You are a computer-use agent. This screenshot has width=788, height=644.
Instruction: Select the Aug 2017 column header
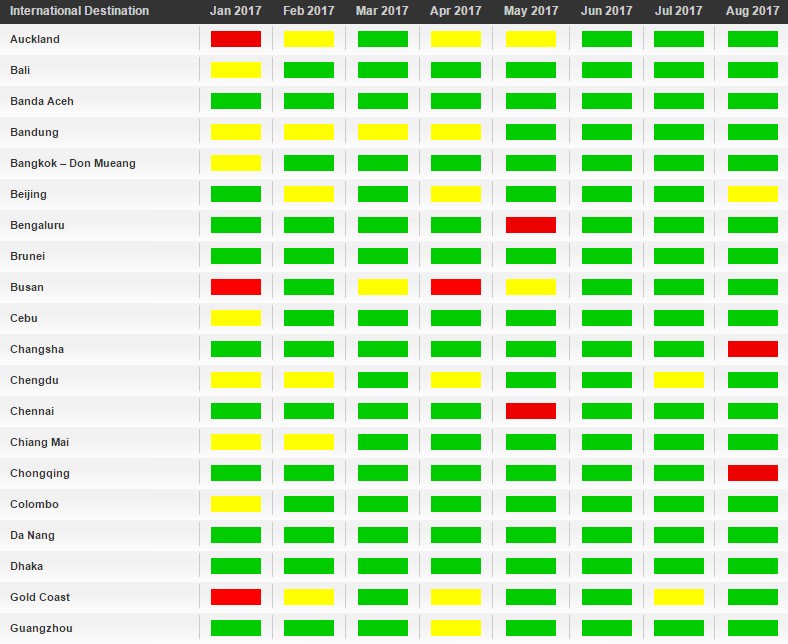pos(752,11)
